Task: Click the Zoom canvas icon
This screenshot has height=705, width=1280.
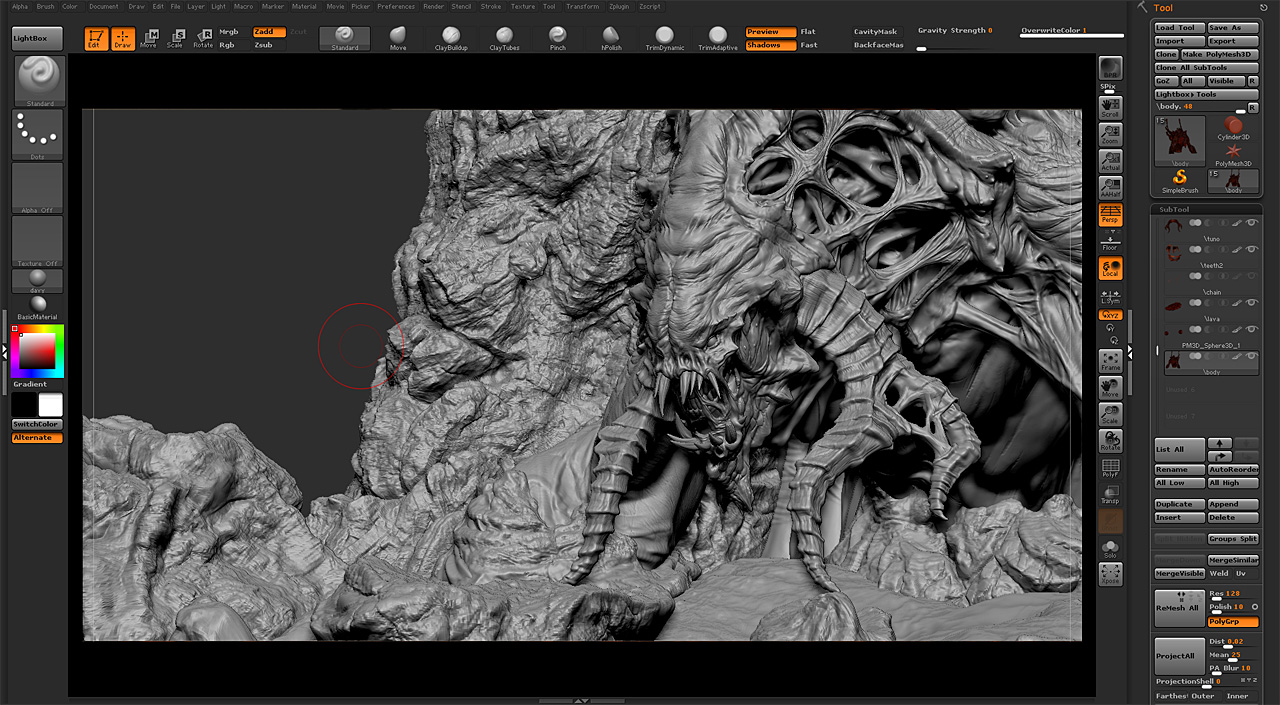Action: 1110,135
